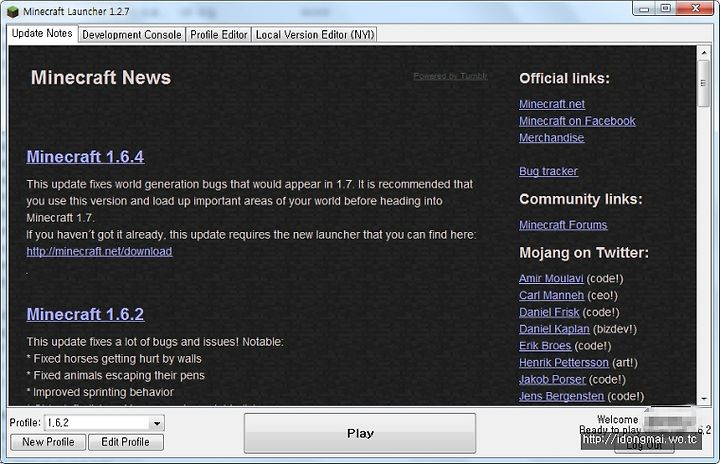The height and width of the screenshot is (464, 720).
Task: Maximize the Minecraft Launcher window
Action: click(665, 8)
